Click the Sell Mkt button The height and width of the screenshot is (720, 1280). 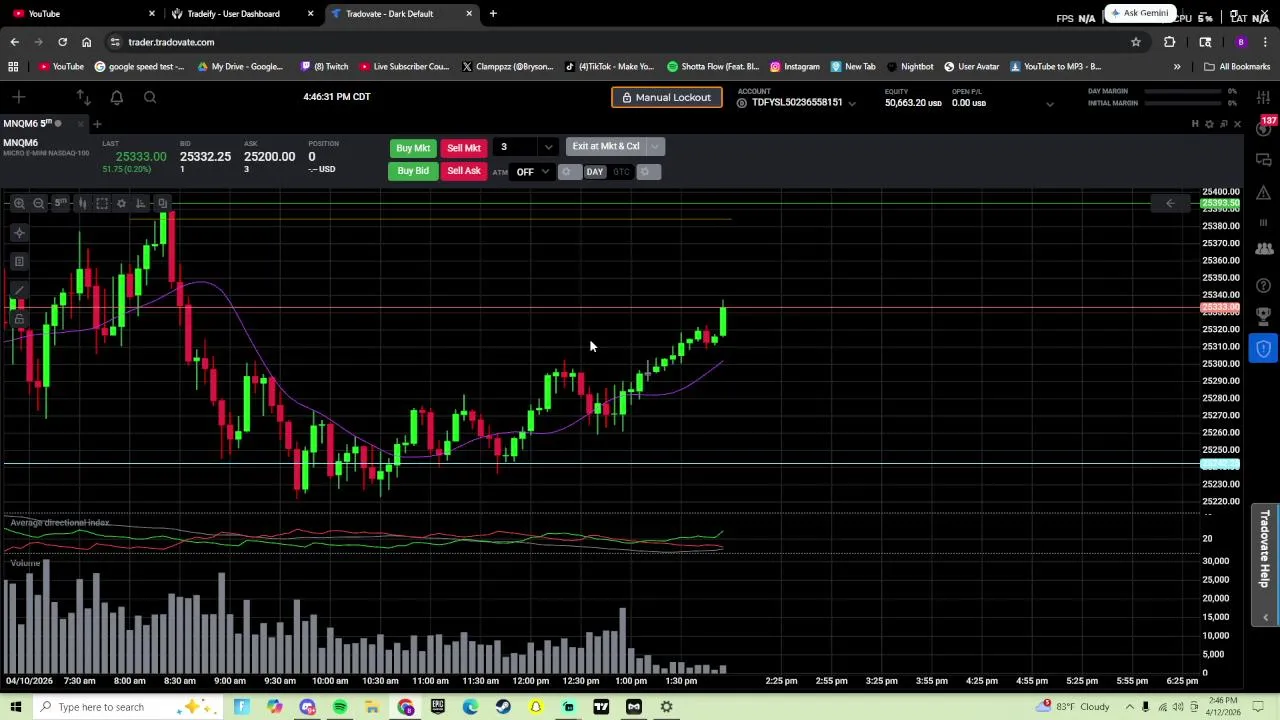click(x=464, y=148)
